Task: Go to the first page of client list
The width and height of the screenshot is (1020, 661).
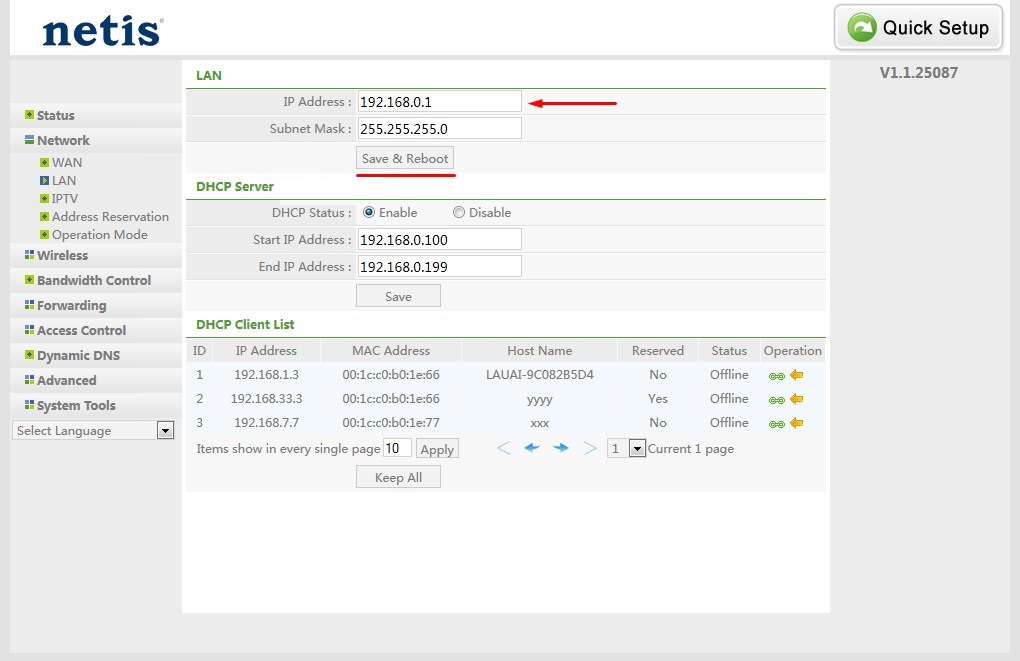Action: click(x=504, y=449)
